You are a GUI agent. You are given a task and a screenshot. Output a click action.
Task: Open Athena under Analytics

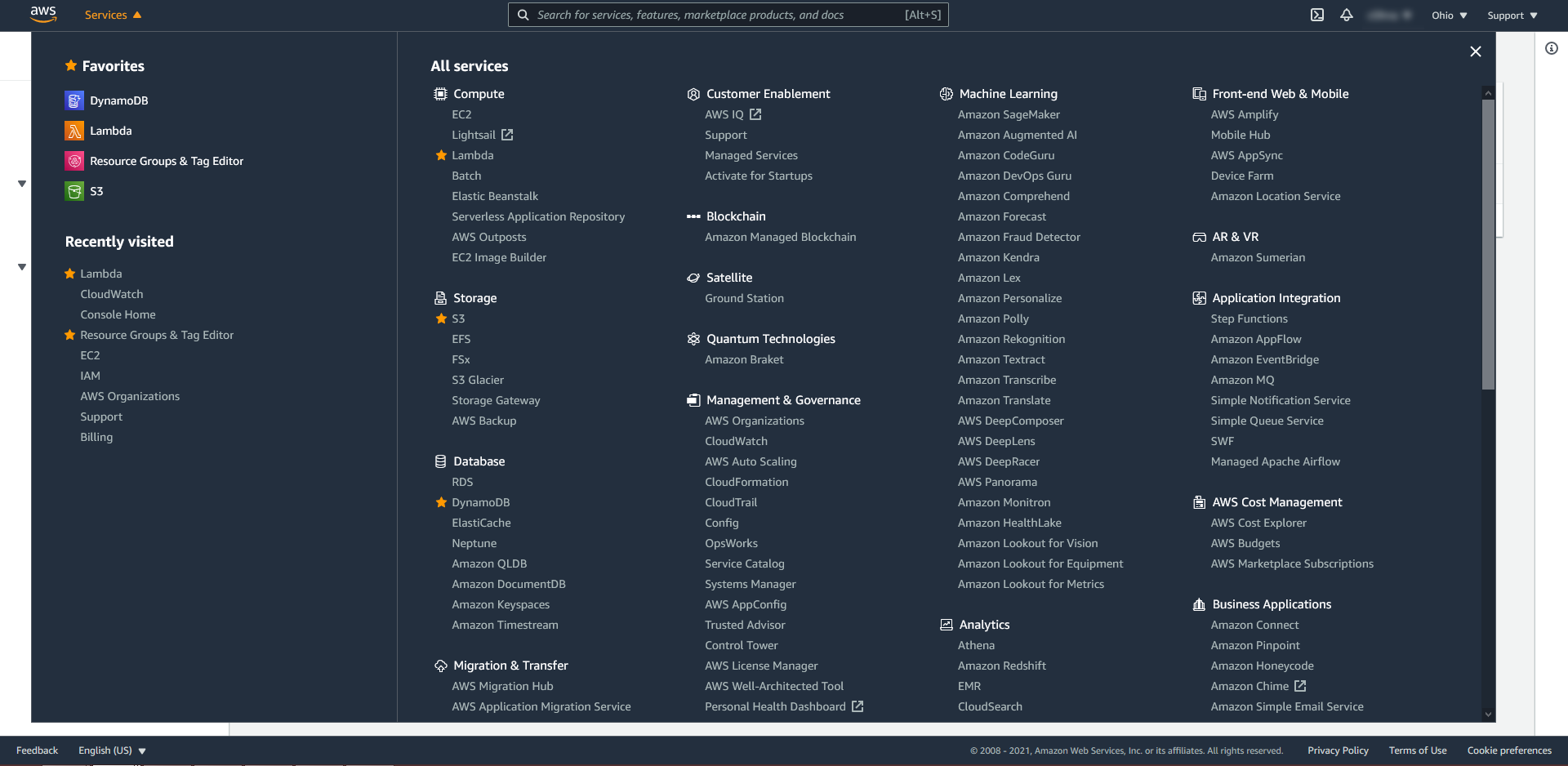[x=976, y=645]
